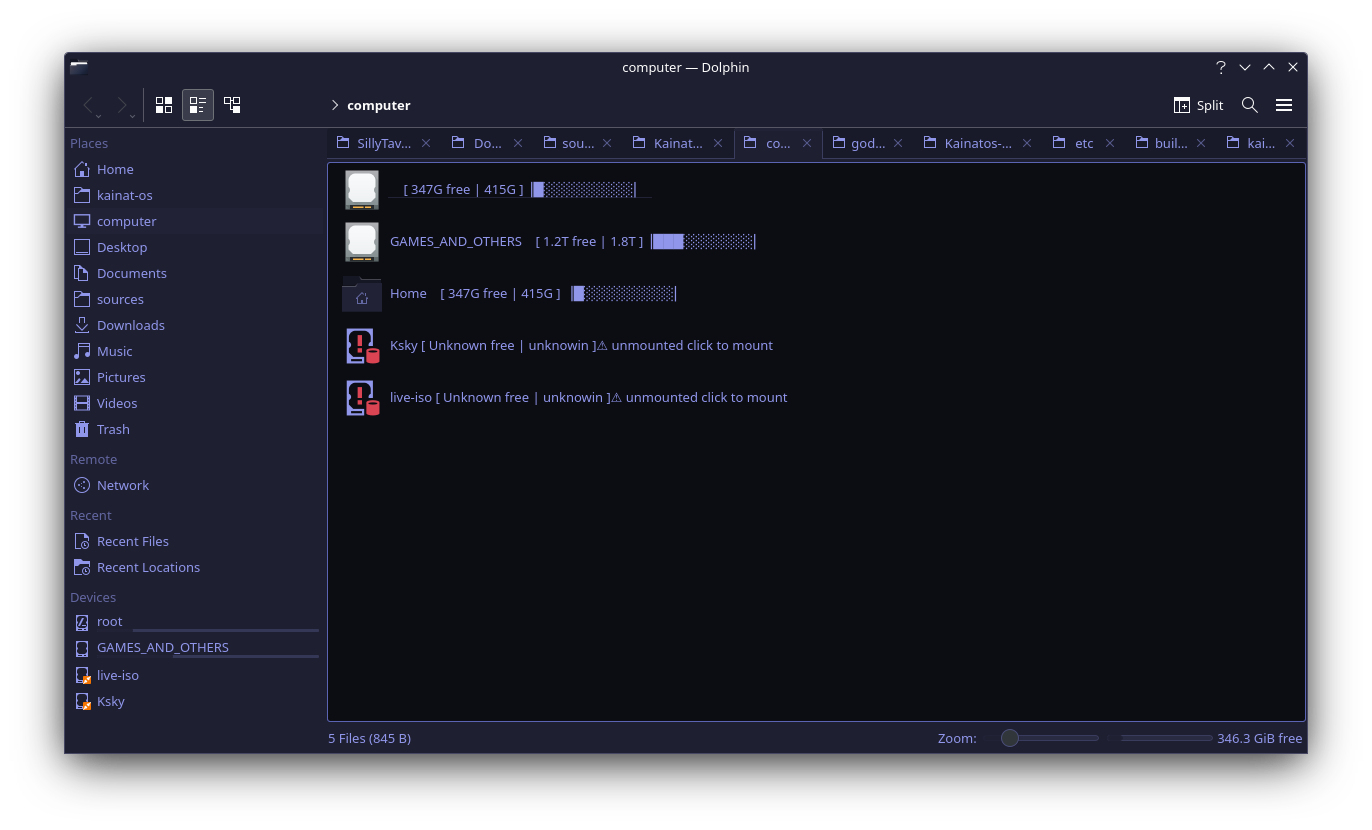The width and height of the screenshot is (1372, 830).
Task: Select Home folder icon in file view
Action: pyautogui.click(x=362, y=293)
